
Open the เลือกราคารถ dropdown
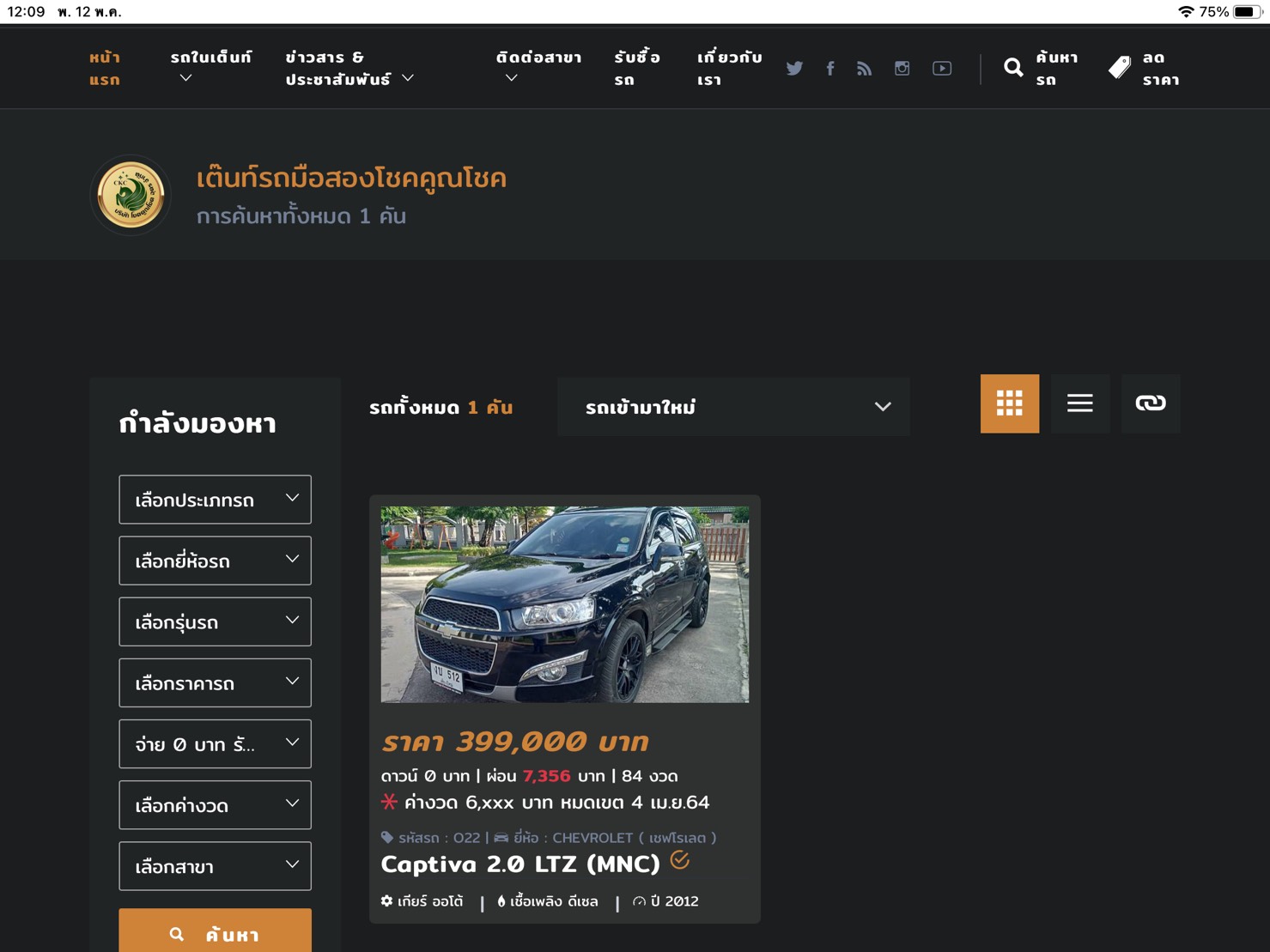tap(215, 682)
